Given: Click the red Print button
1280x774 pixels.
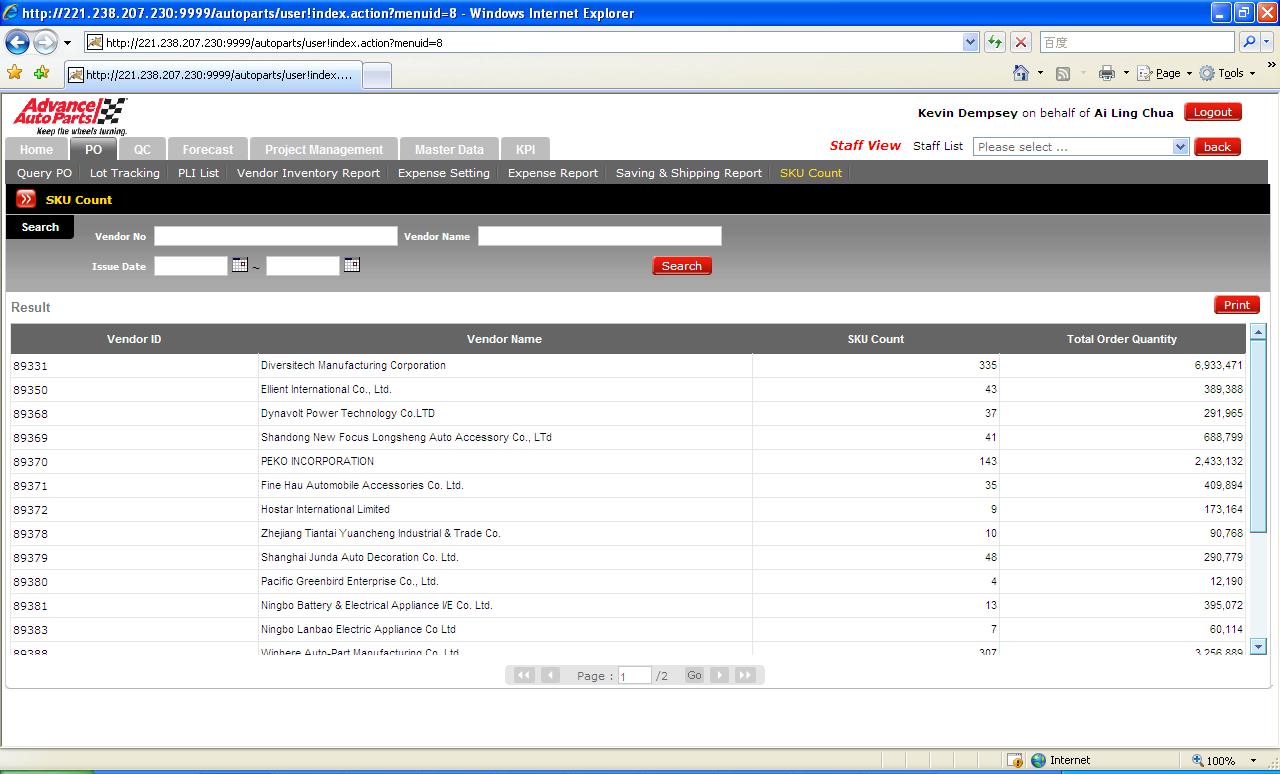Looking at the screenshot, I should (1236, 305).
